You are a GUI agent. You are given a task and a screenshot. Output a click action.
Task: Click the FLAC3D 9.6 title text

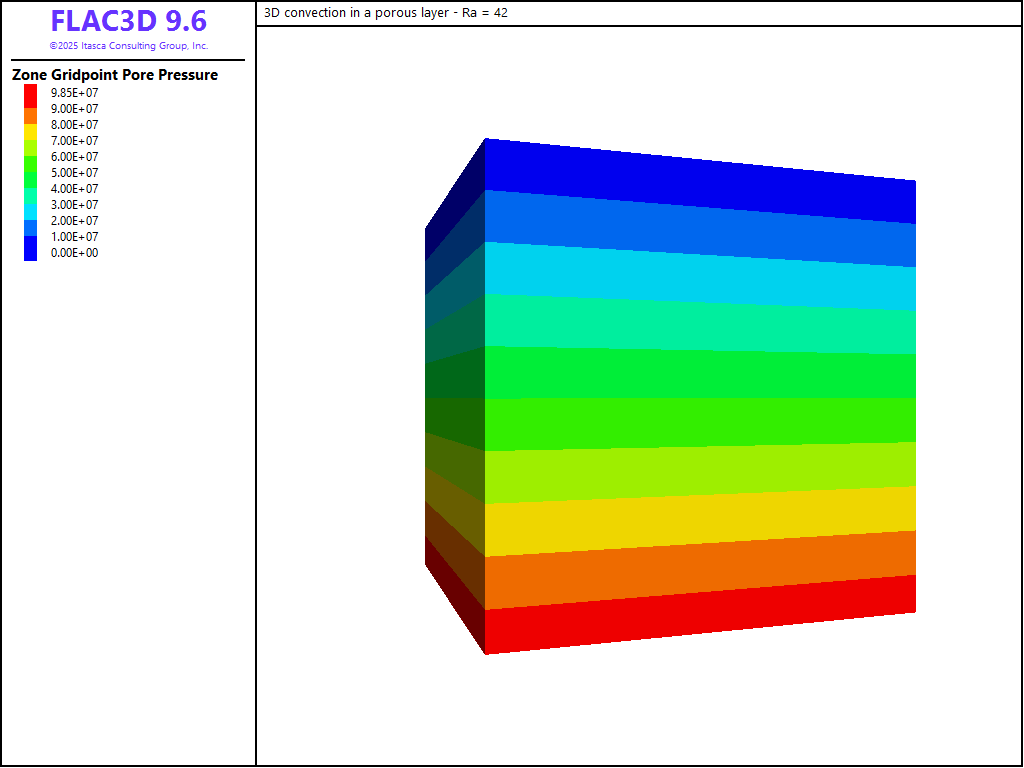pos(128,22)
